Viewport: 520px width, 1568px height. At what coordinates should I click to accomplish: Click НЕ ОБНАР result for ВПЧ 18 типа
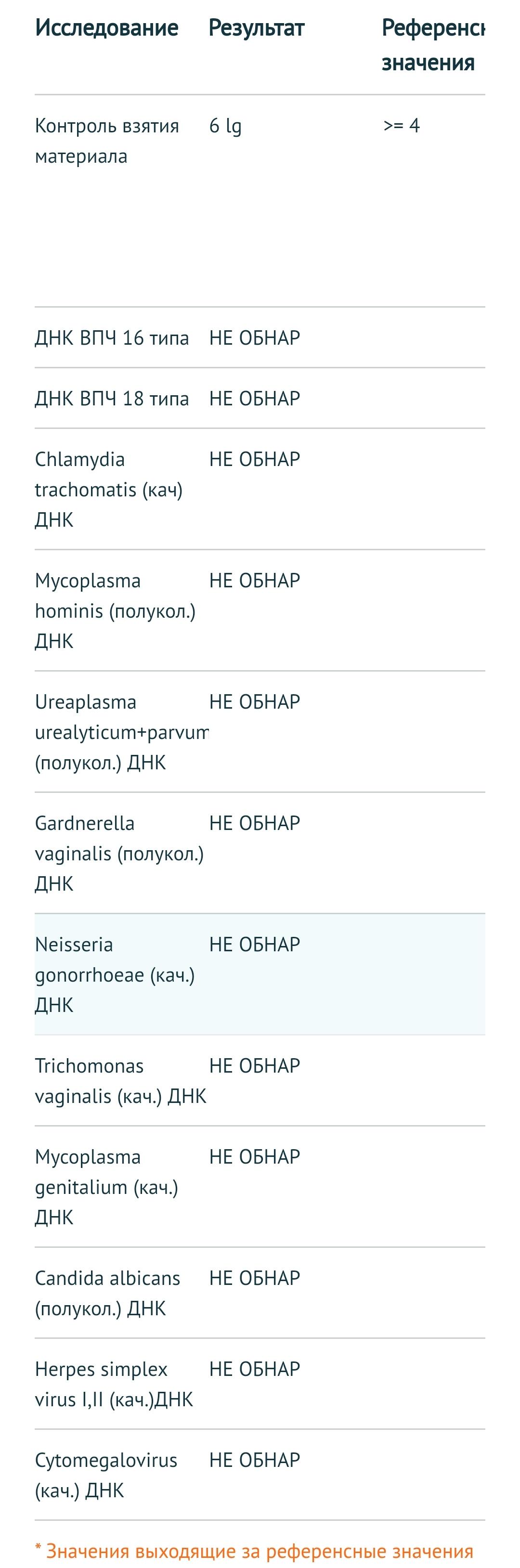(255, 399)
